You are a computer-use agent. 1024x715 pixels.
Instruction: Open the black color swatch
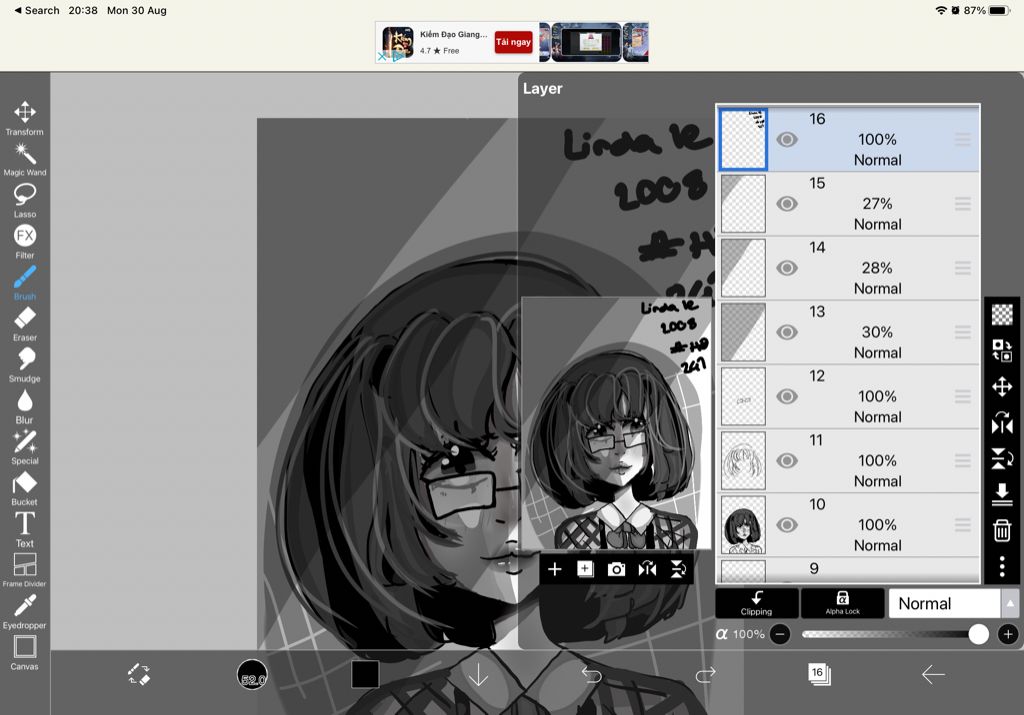pos(365,675)
